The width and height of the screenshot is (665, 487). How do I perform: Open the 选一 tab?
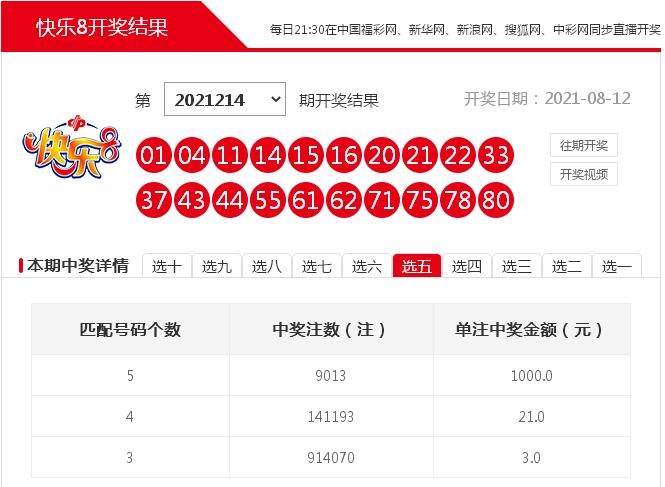617,266
